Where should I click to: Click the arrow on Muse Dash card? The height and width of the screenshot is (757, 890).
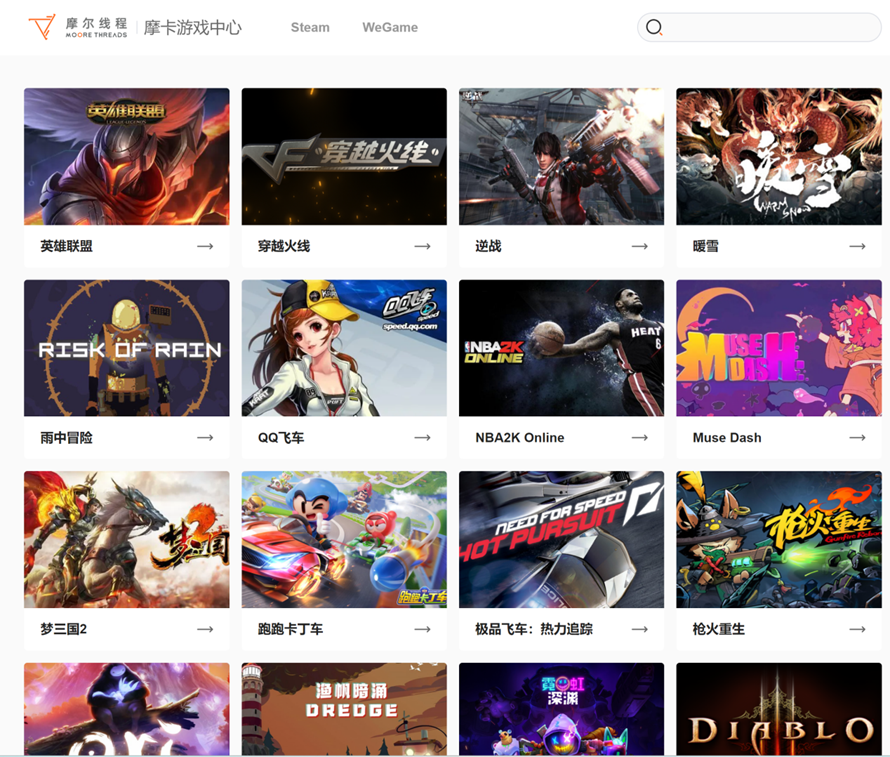[856, 437]
